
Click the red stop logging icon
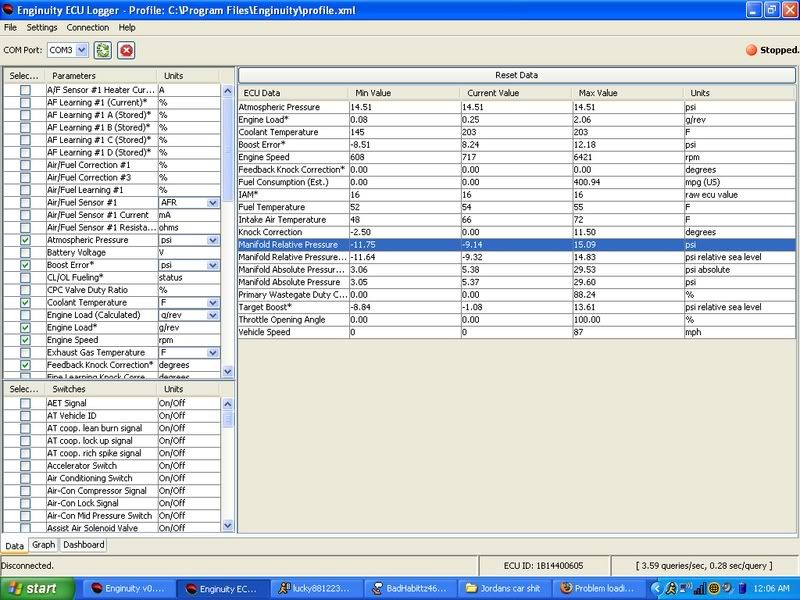(126, 50)
